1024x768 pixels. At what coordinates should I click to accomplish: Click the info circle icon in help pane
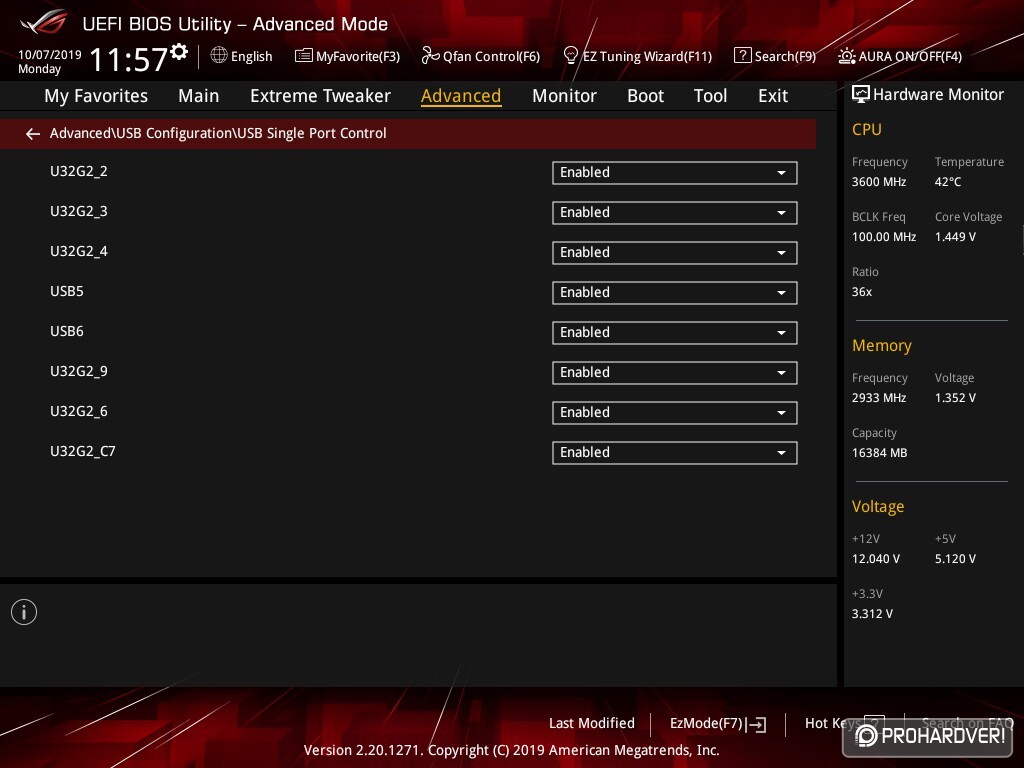24,612
